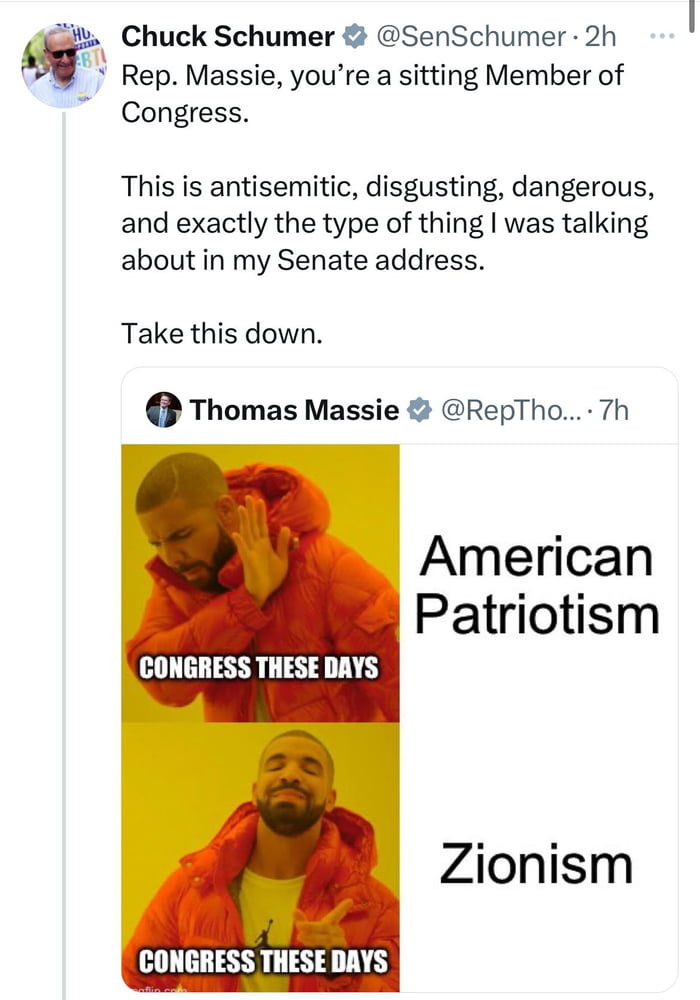The image size is (700, 1000).
Task: Click the "Take this down." tweet line
Action: click(x=222, y=332)
